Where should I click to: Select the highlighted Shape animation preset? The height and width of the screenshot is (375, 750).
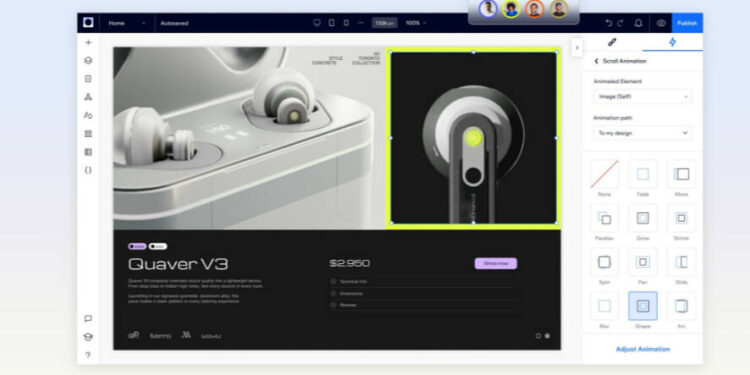(643, 306)
